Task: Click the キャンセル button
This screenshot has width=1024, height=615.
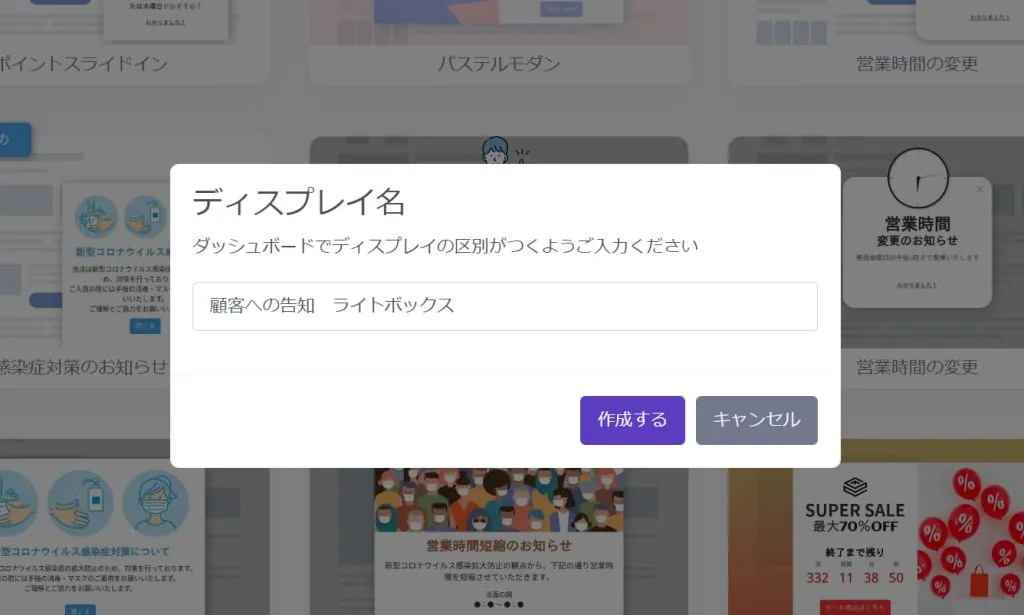Action: pos(756,420)
